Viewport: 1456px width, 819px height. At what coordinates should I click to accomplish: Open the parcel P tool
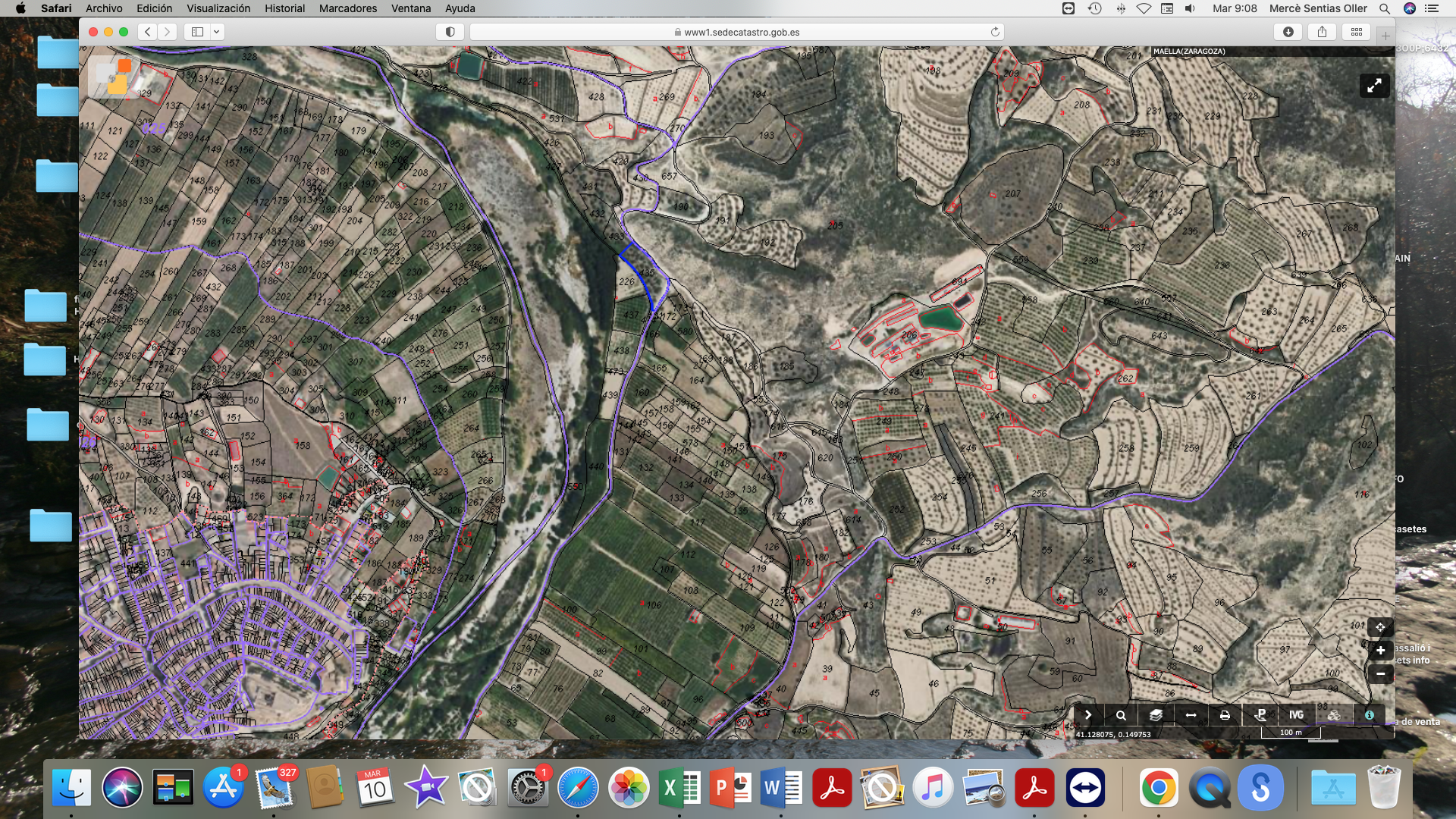click(1261, 715)
